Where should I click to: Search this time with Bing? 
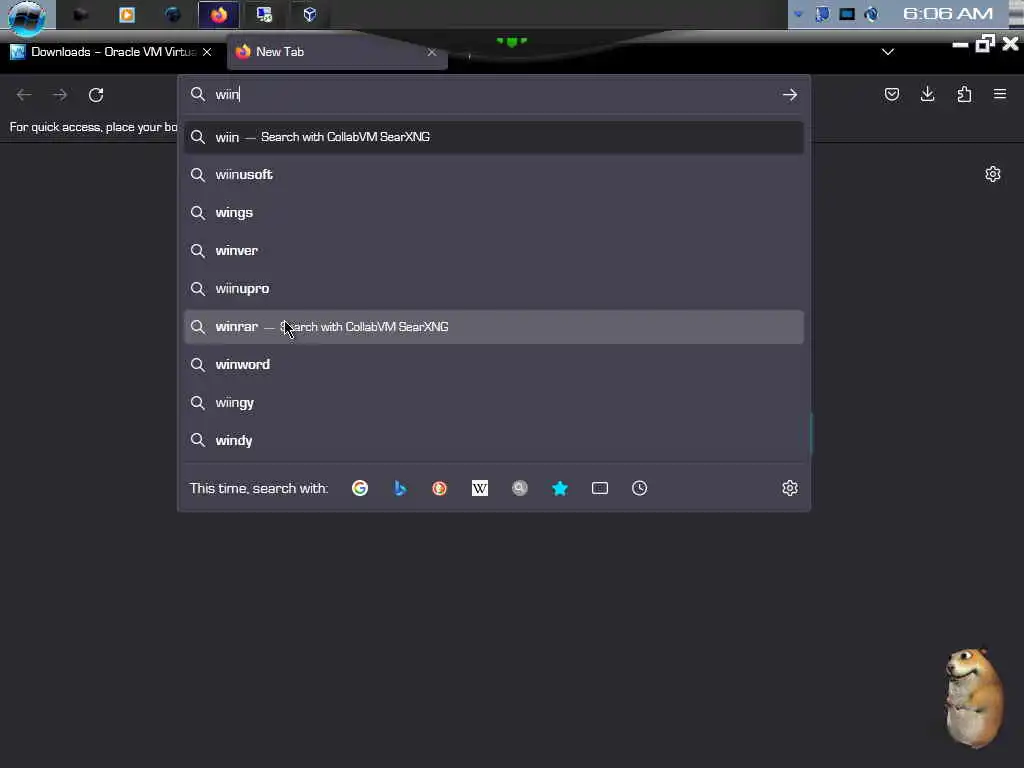click(x=400, y=488)
